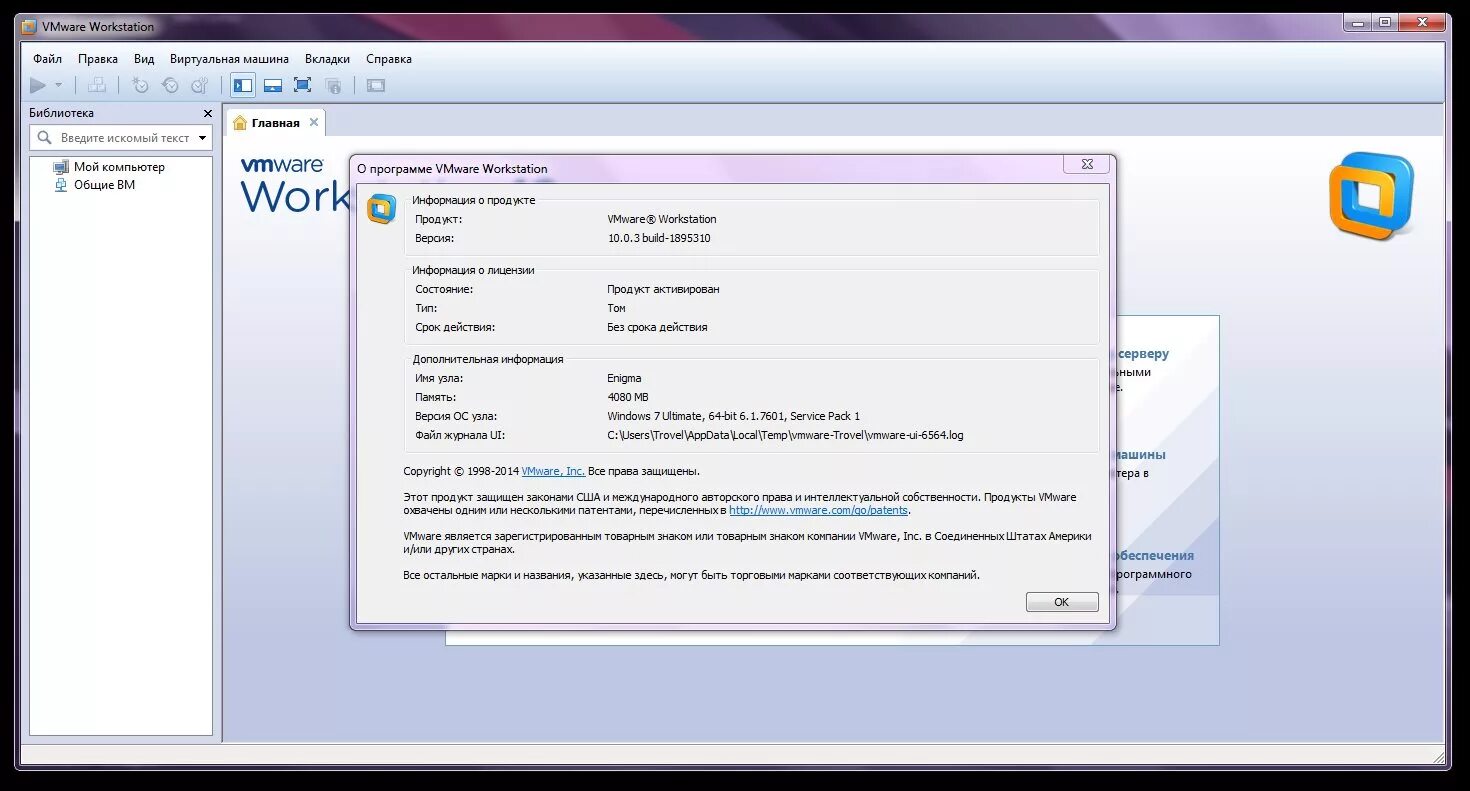Select the power on VM toolbar icon
The width and height of the screenshot is (1470, 791).
[x=38, y=85]
